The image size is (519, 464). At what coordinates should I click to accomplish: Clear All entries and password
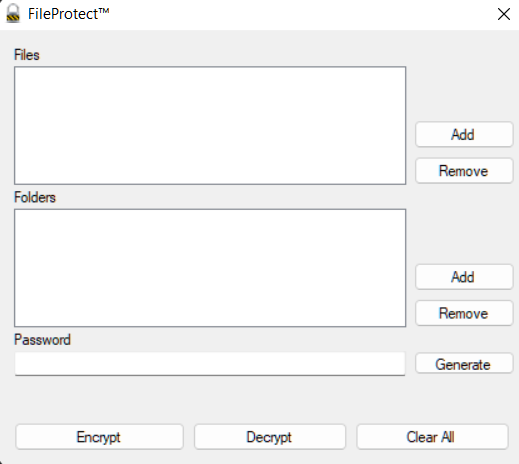(x=432, y=437)
